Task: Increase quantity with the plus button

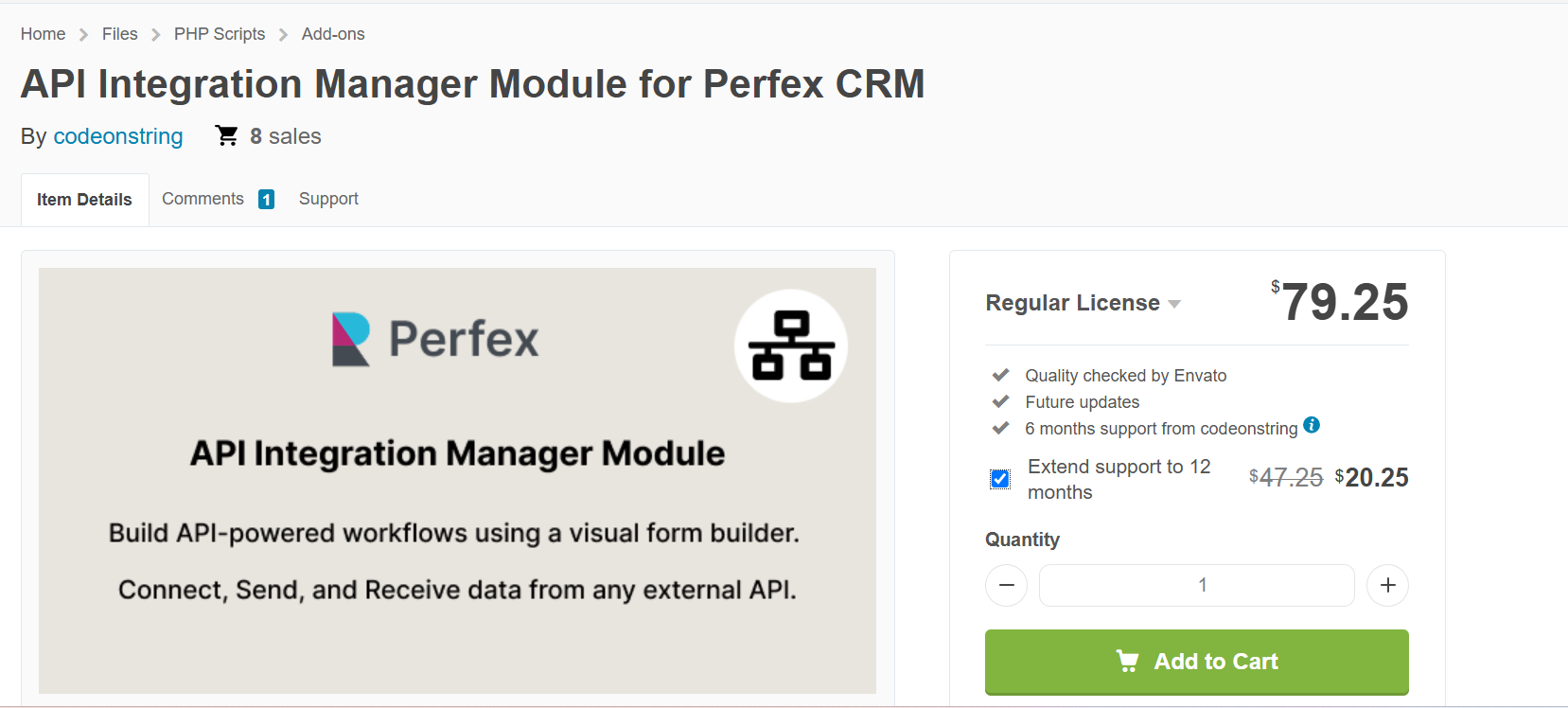Action: 1387,585
